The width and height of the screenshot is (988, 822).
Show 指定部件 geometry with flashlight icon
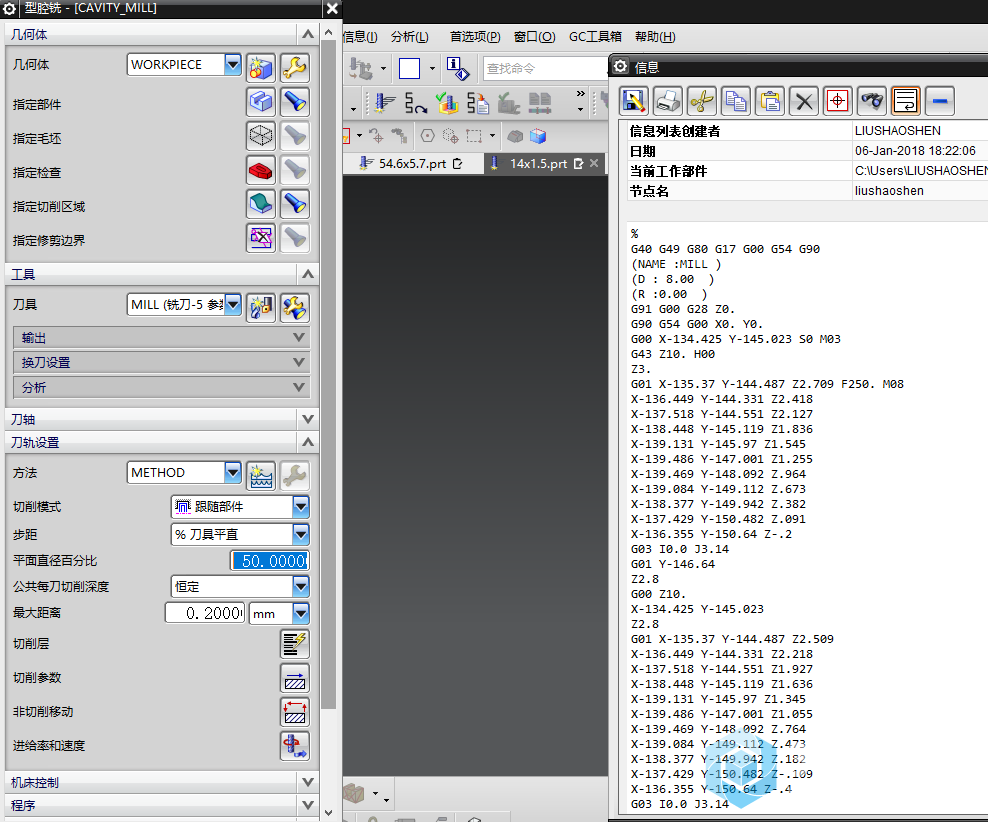point(294,102)
